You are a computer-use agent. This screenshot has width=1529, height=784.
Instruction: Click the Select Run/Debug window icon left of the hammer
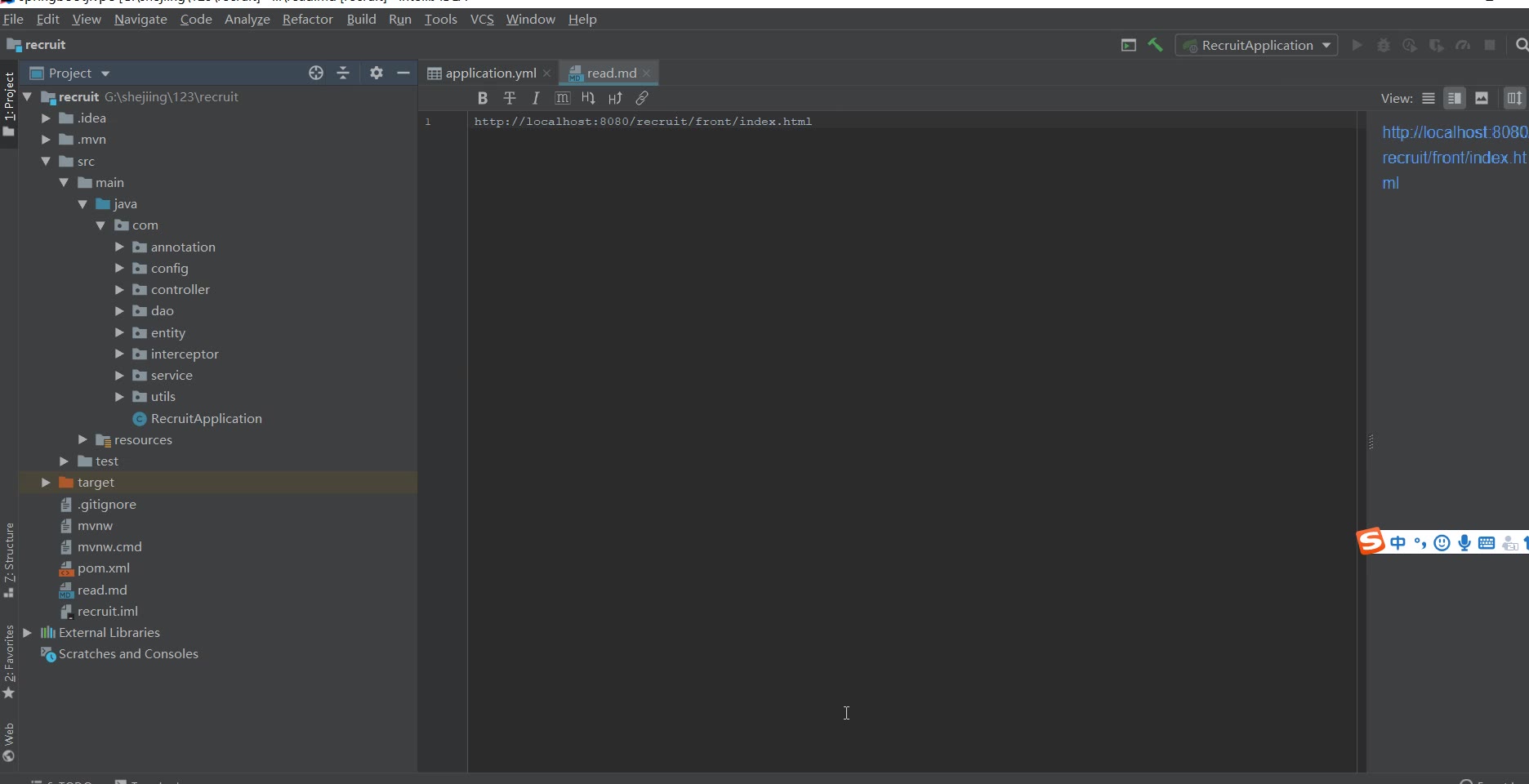click(1129, 45)
